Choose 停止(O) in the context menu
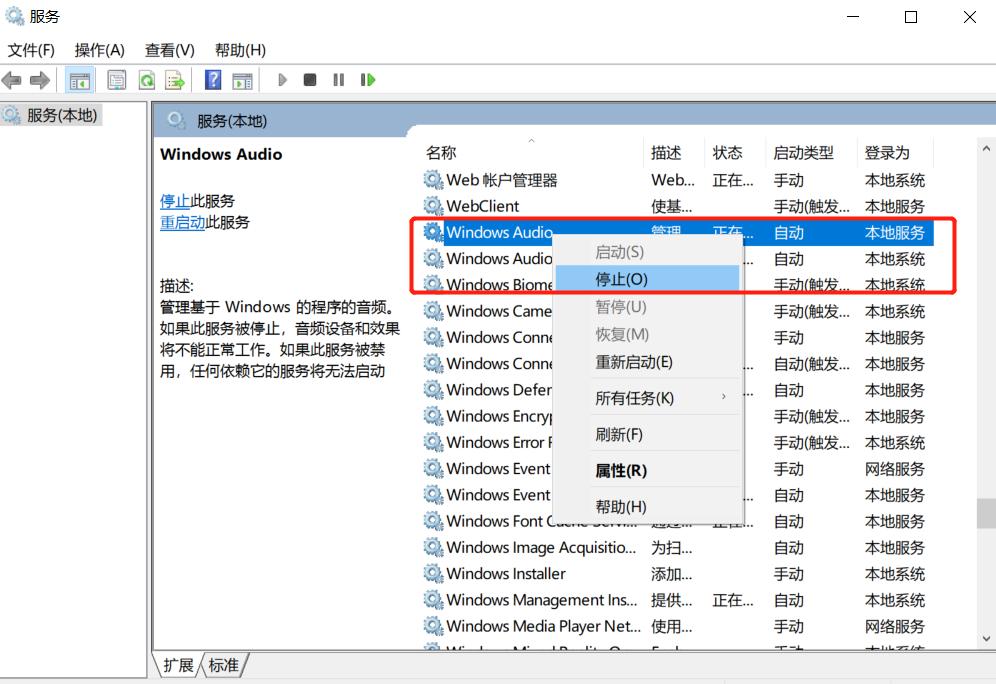Viewport: 996px width, 684px height. point(647,279)
